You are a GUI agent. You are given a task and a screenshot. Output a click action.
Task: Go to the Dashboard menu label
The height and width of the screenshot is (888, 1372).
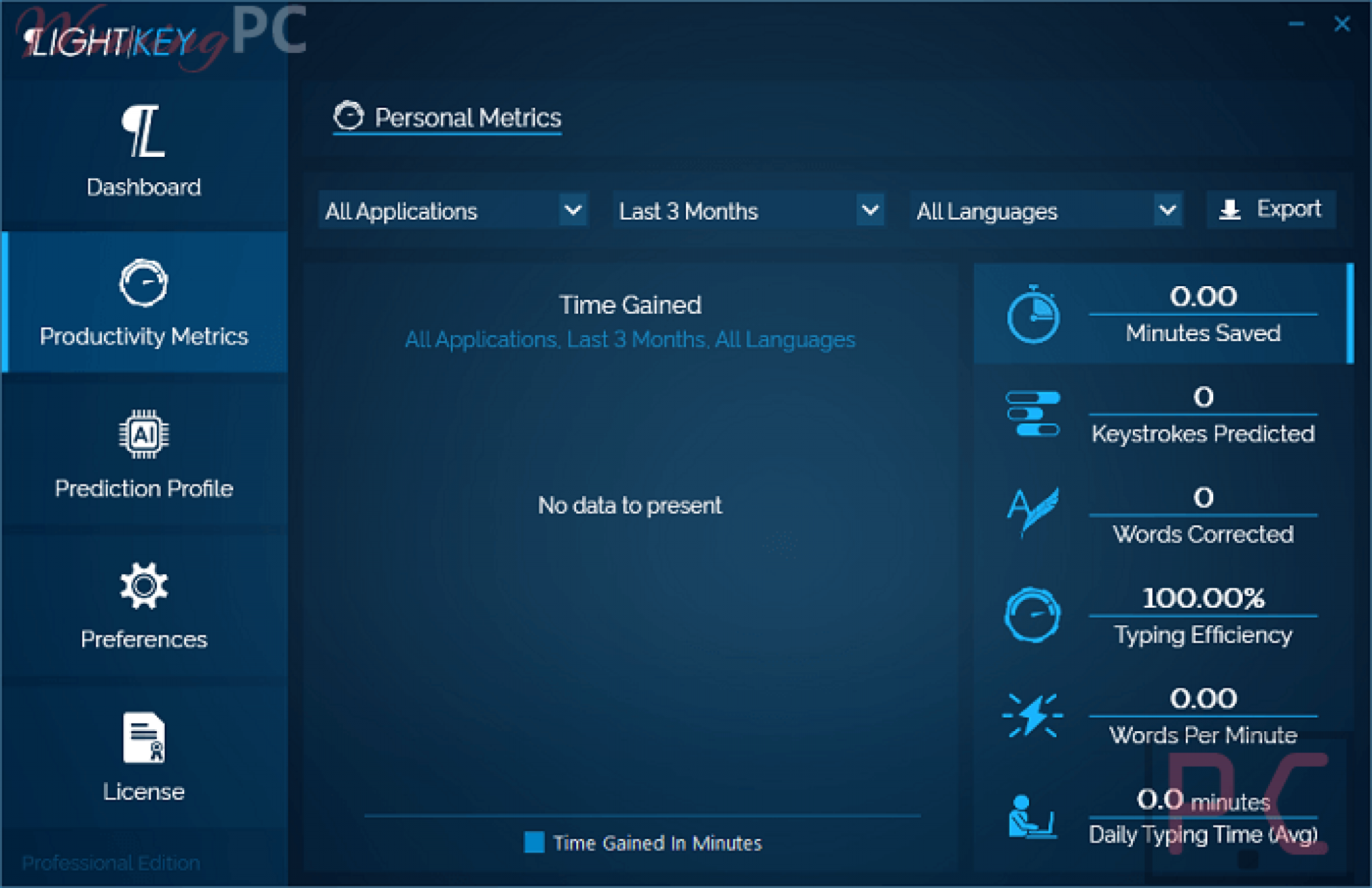pyautogui.click(x=143, y=187)
